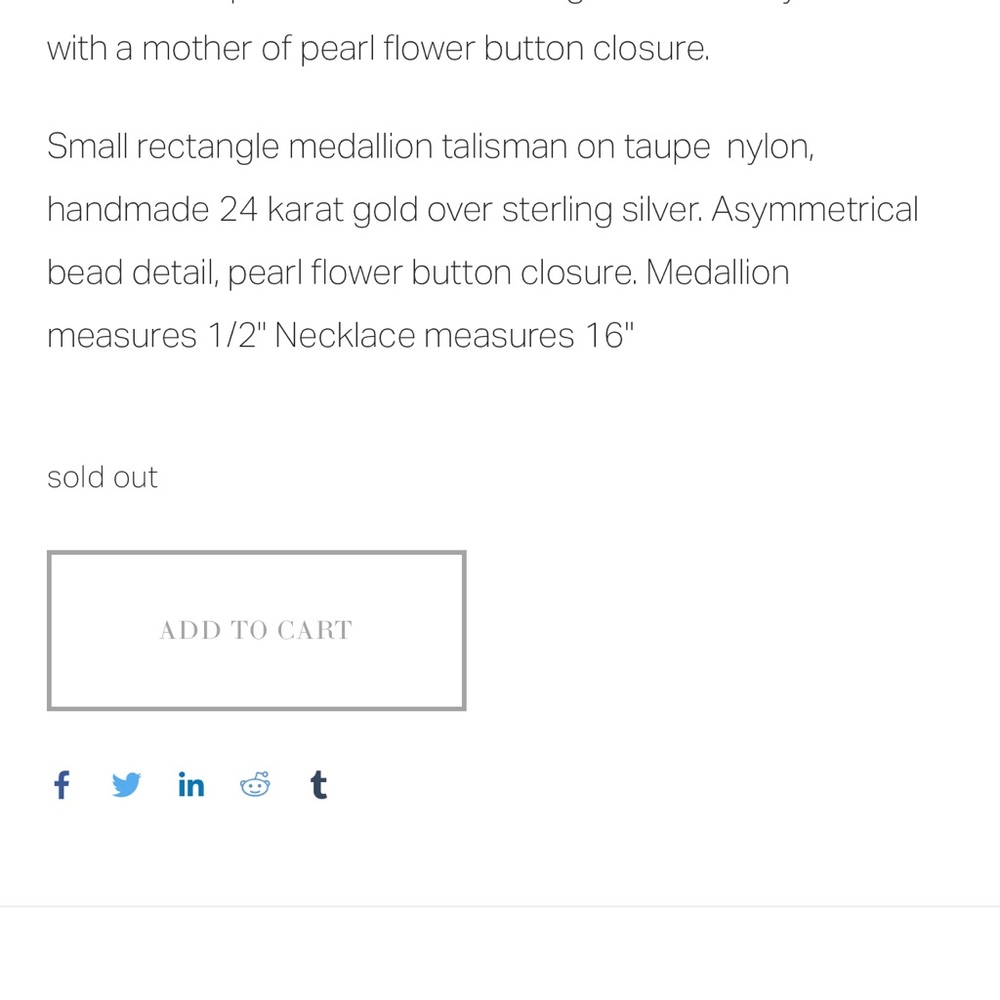Click the ADD TO CART button
Image resolution: width=1000 pixels, height=1000 pixels.
point(256,630)
